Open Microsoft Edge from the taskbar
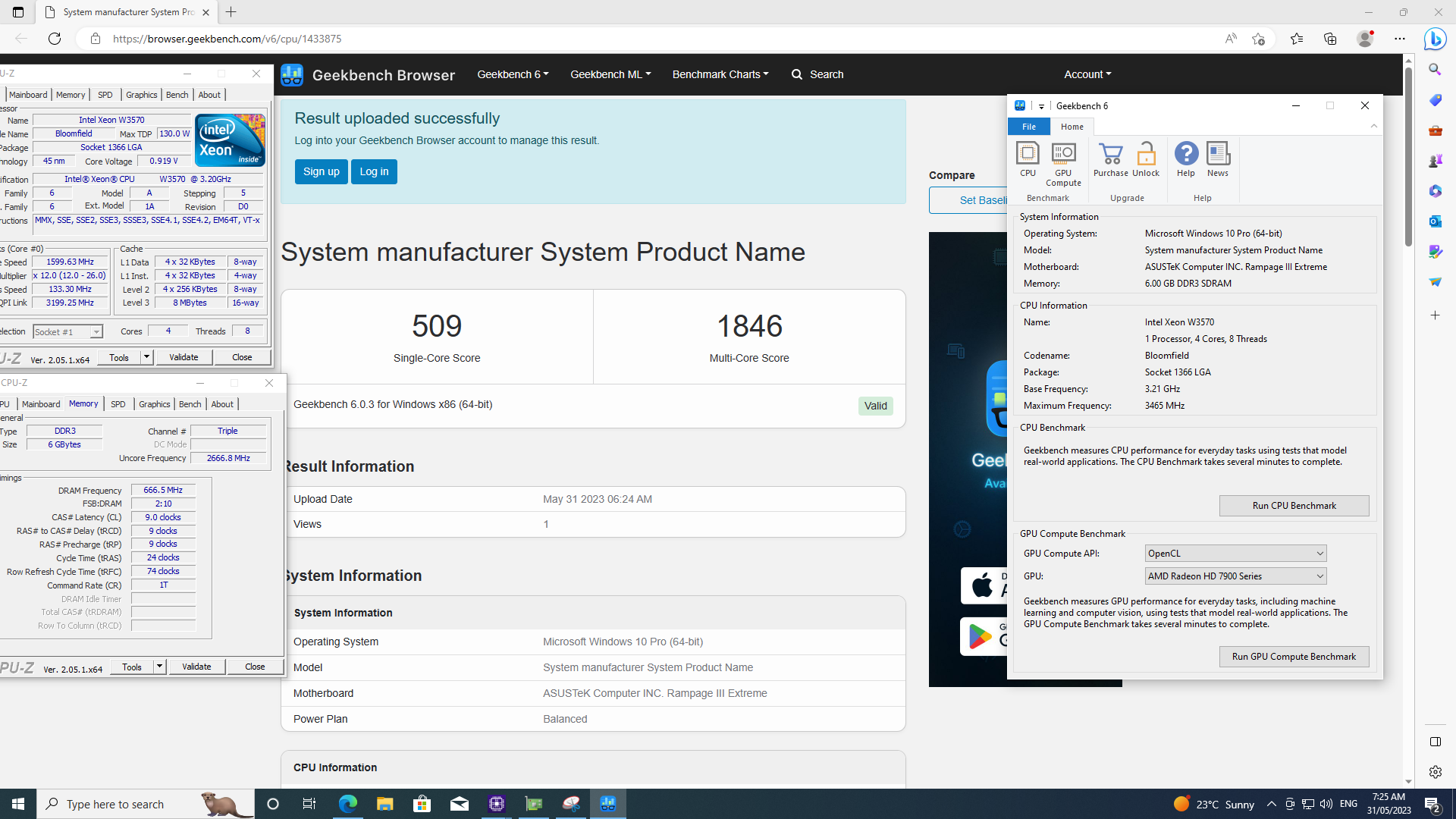Image resolution: width=1456 pixels, height=819 pixels. [347, 804]
